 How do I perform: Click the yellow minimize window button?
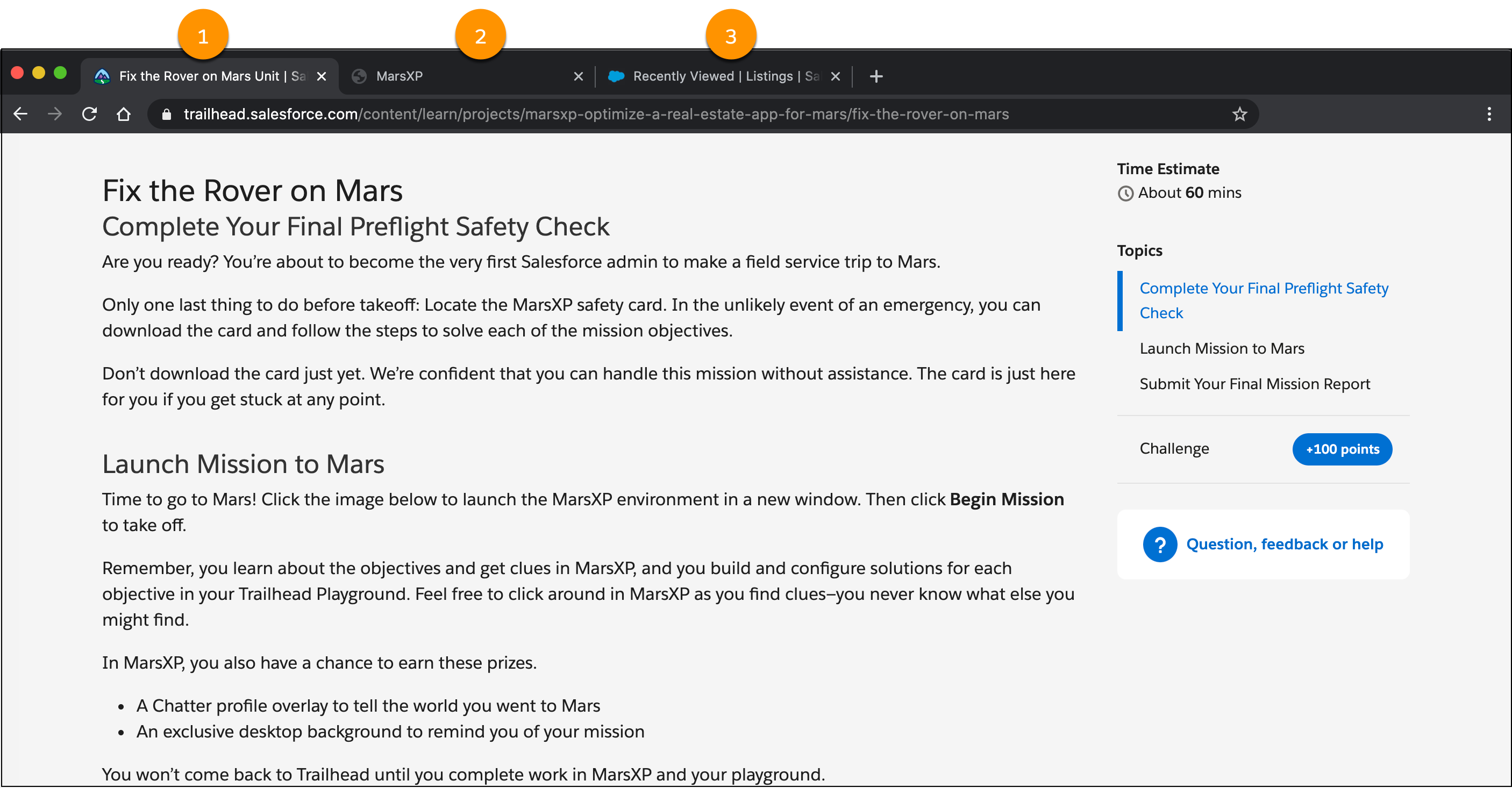[39, 73]
